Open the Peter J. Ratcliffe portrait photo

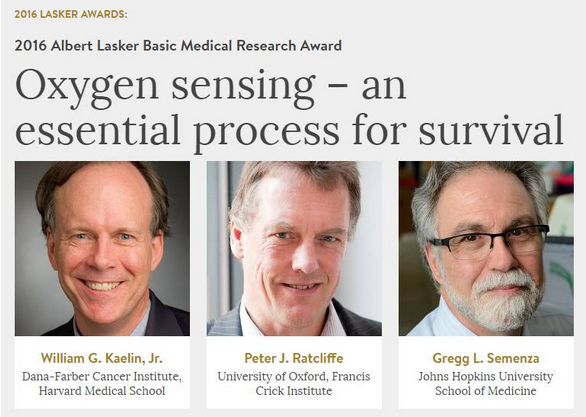(x=294, y=248)
